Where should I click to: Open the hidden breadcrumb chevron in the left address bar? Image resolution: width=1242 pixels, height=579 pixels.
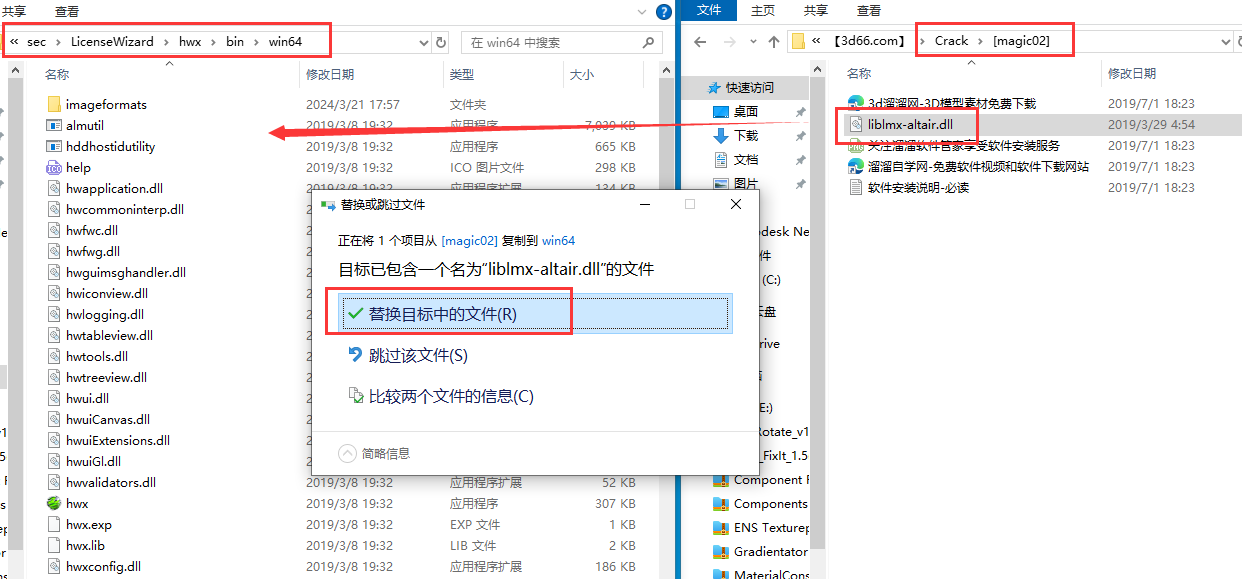[15, 42]
